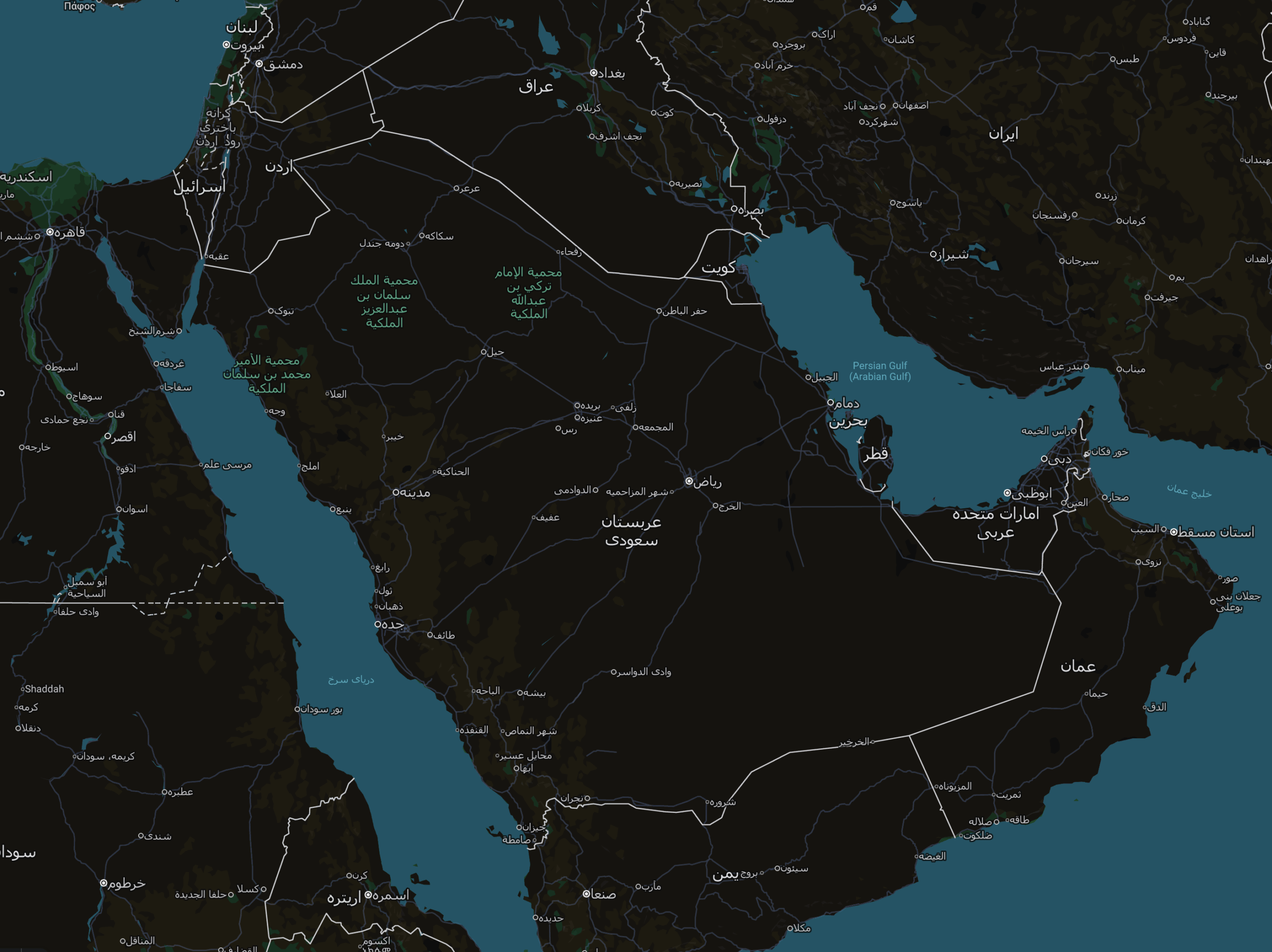The image size is (1272, 952).
Task: Click the Persian Gulf (Arabian Gulf) label
Action: pos(880,371)
